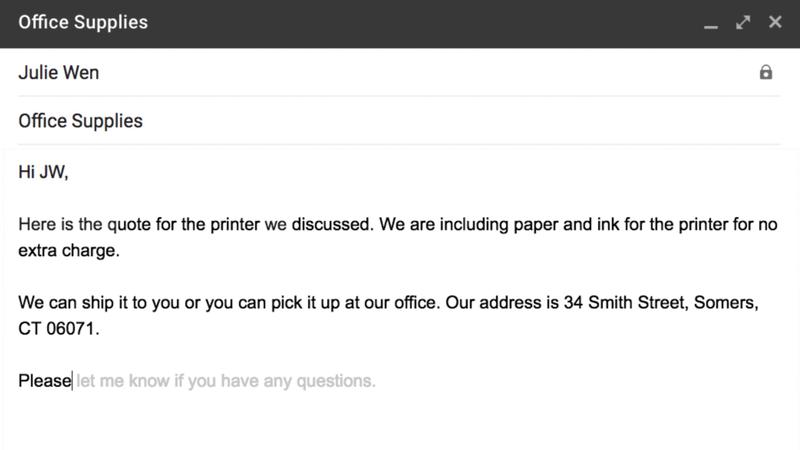Image resolution: width=800 pixels, height=450 pixels.
Task: Expand the compose window to full screen
Action: (x=743, y=22)
